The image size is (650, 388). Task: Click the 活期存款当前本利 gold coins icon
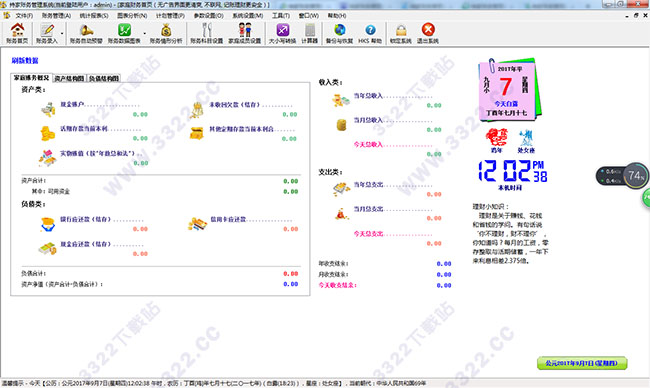pos(47,133)
